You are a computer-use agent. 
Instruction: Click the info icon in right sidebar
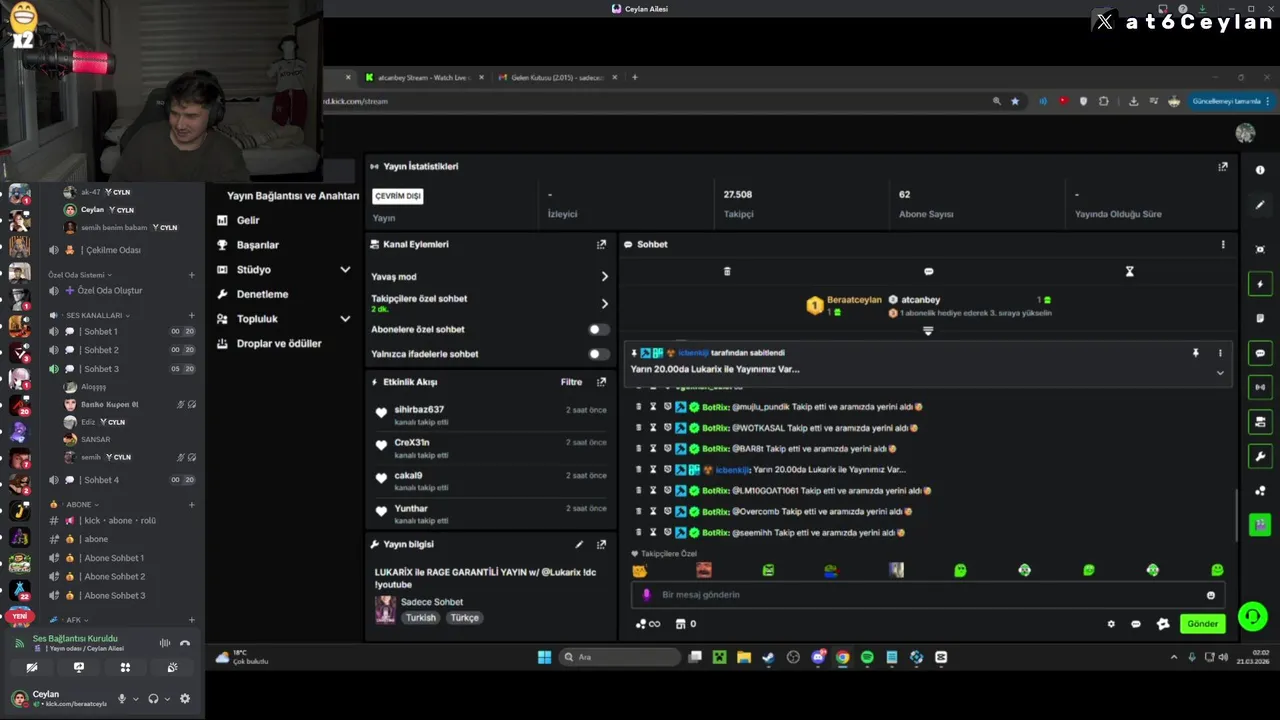tap(1260, 170)
